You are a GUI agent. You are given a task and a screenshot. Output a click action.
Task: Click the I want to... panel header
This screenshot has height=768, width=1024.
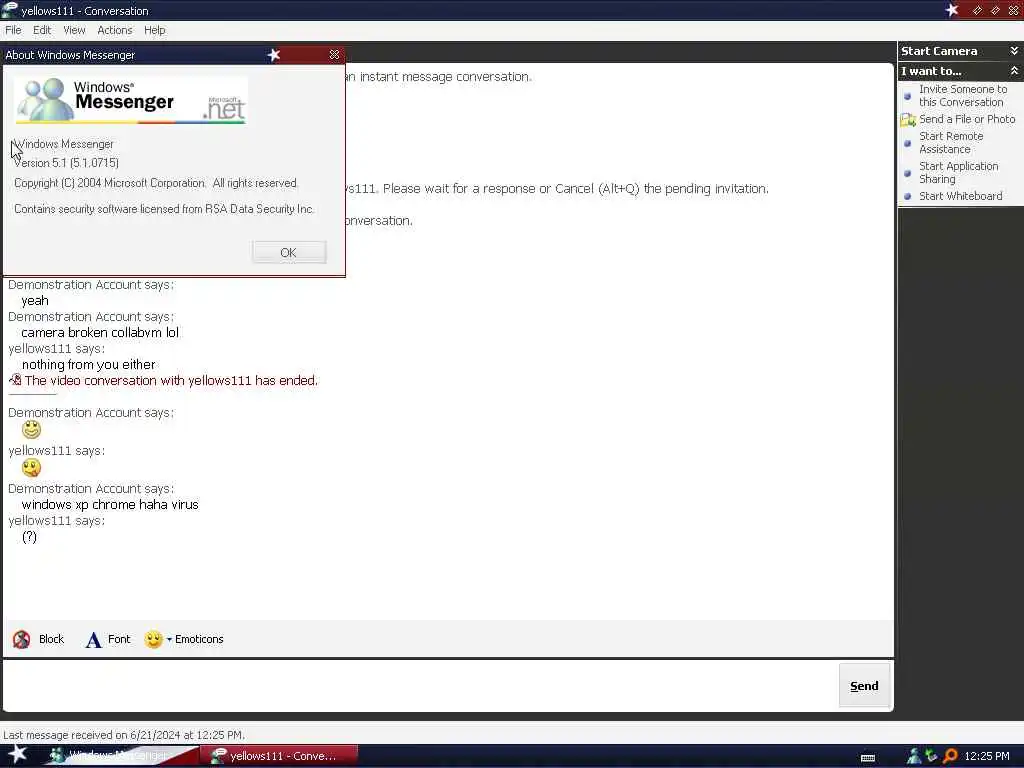click(961, 71)
